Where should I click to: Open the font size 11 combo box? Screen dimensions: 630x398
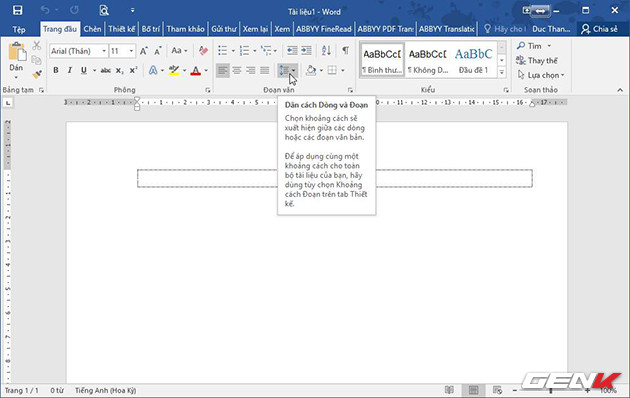(122, 51)
